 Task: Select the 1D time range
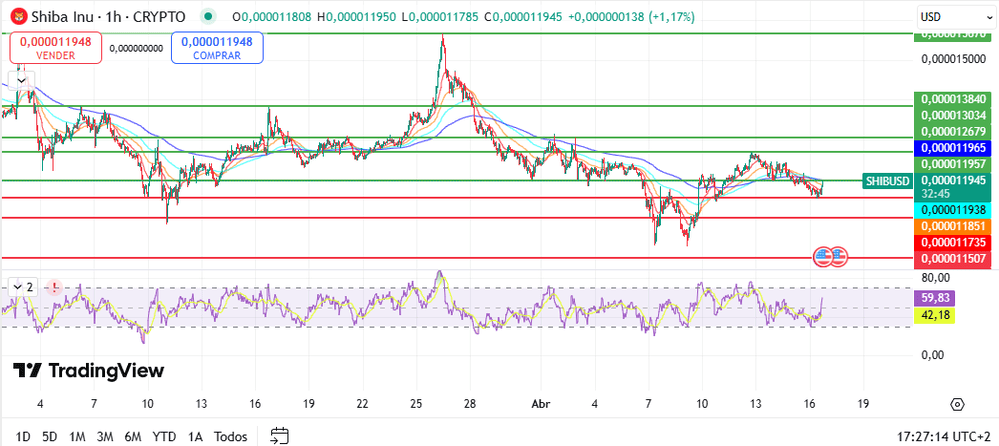(x=23, y=436)
